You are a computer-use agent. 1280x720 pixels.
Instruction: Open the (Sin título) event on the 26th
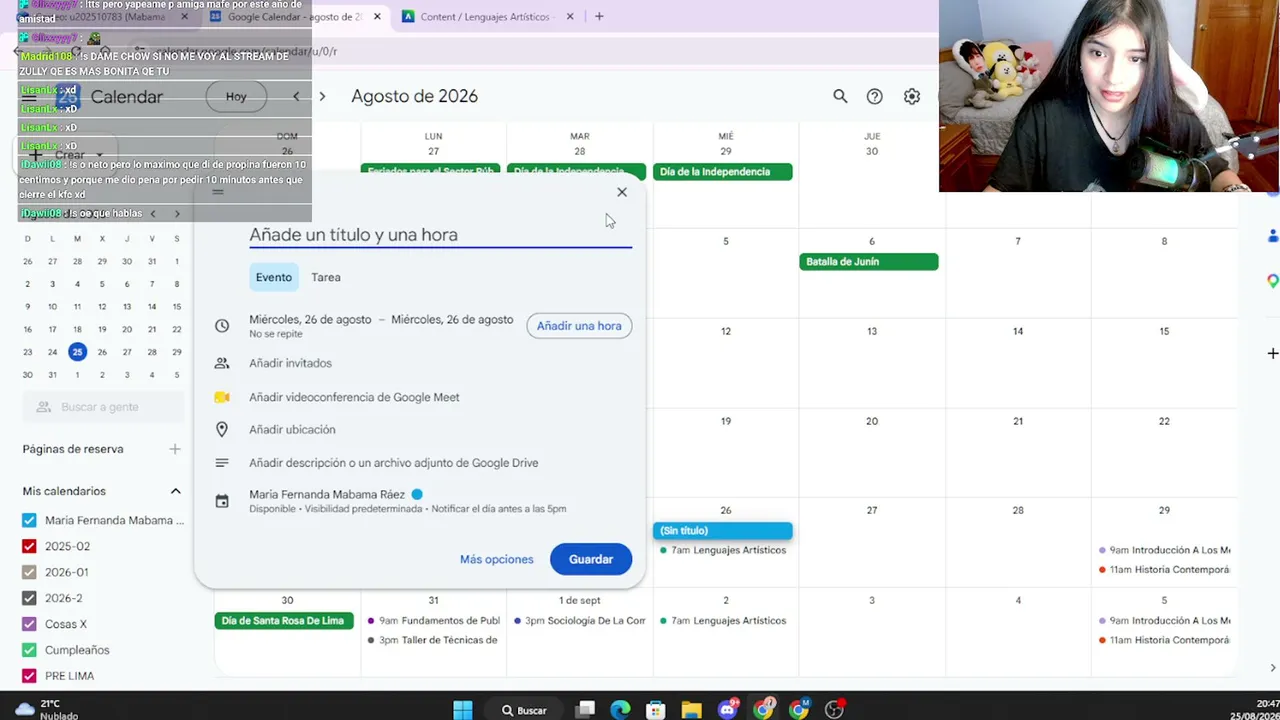723,531
